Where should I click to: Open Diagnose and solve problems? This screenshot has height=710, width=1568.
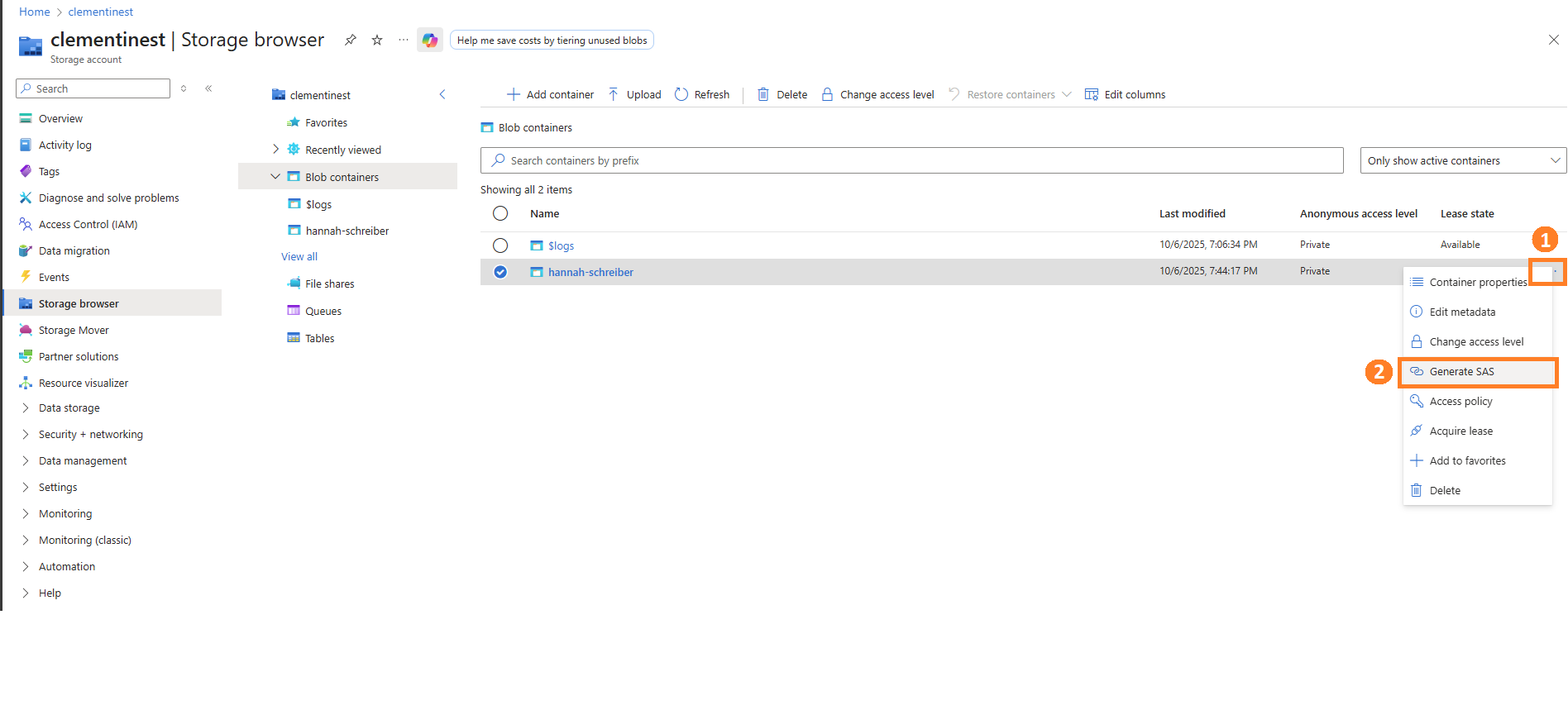click(108, 198)
